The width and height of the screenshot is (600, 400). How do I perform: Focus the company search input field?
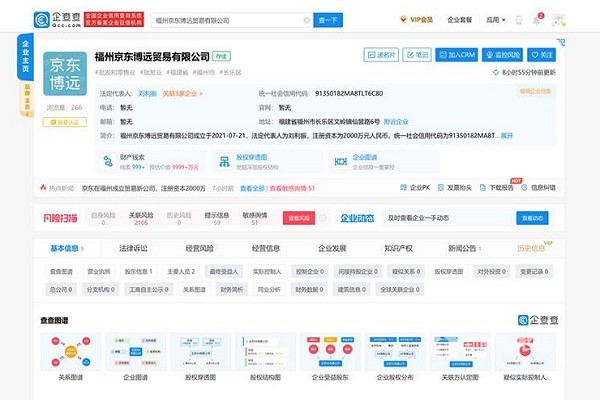232,20
